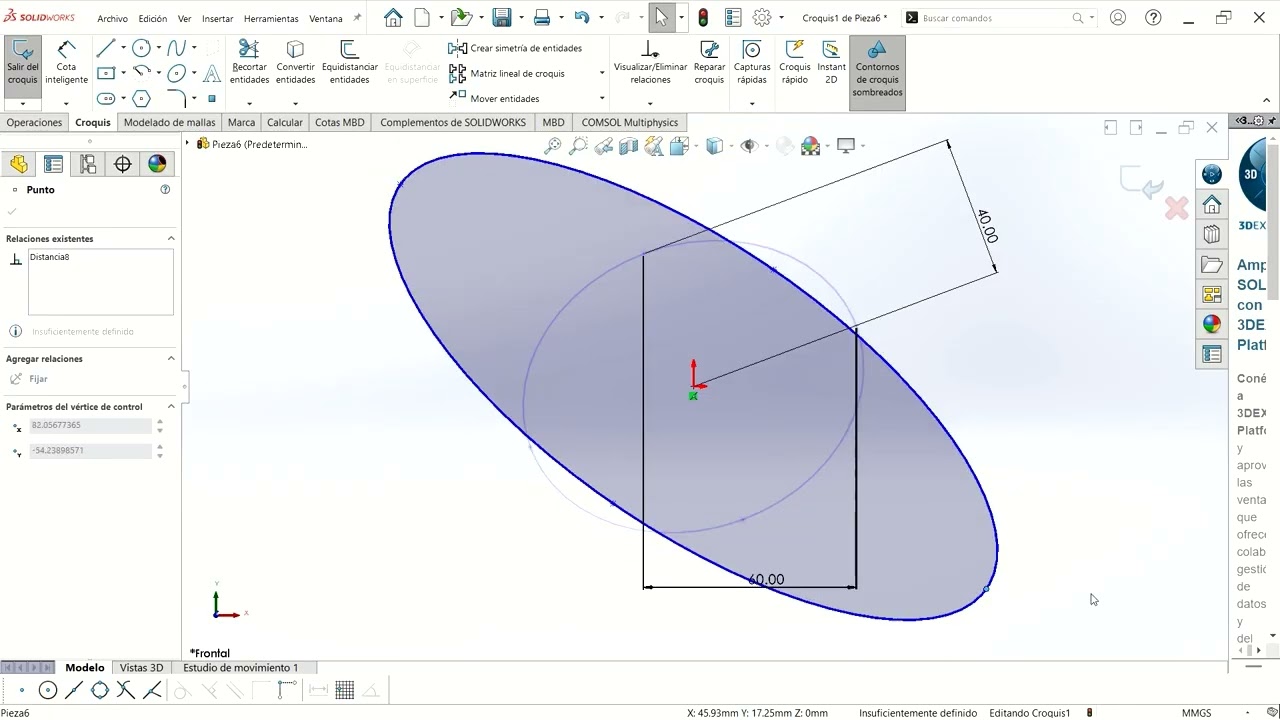The height and width of the screenshot is (720, 1280).
Task: Switch to Calcular tab
Action: [x=285, y=122]
